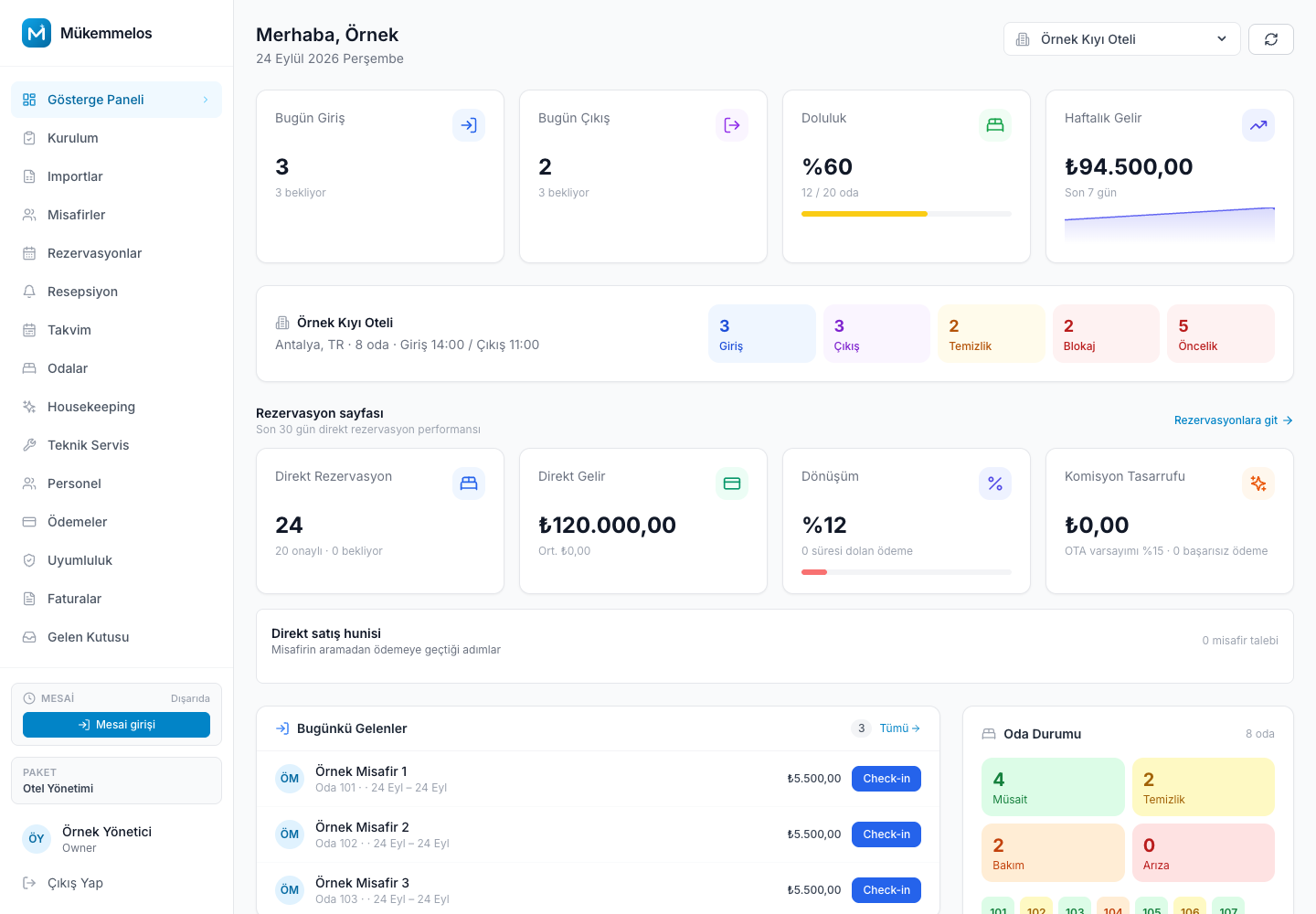Select the Arıza room status tile
Viewport: 1316px width, 914px height.
pos(1204,853)
